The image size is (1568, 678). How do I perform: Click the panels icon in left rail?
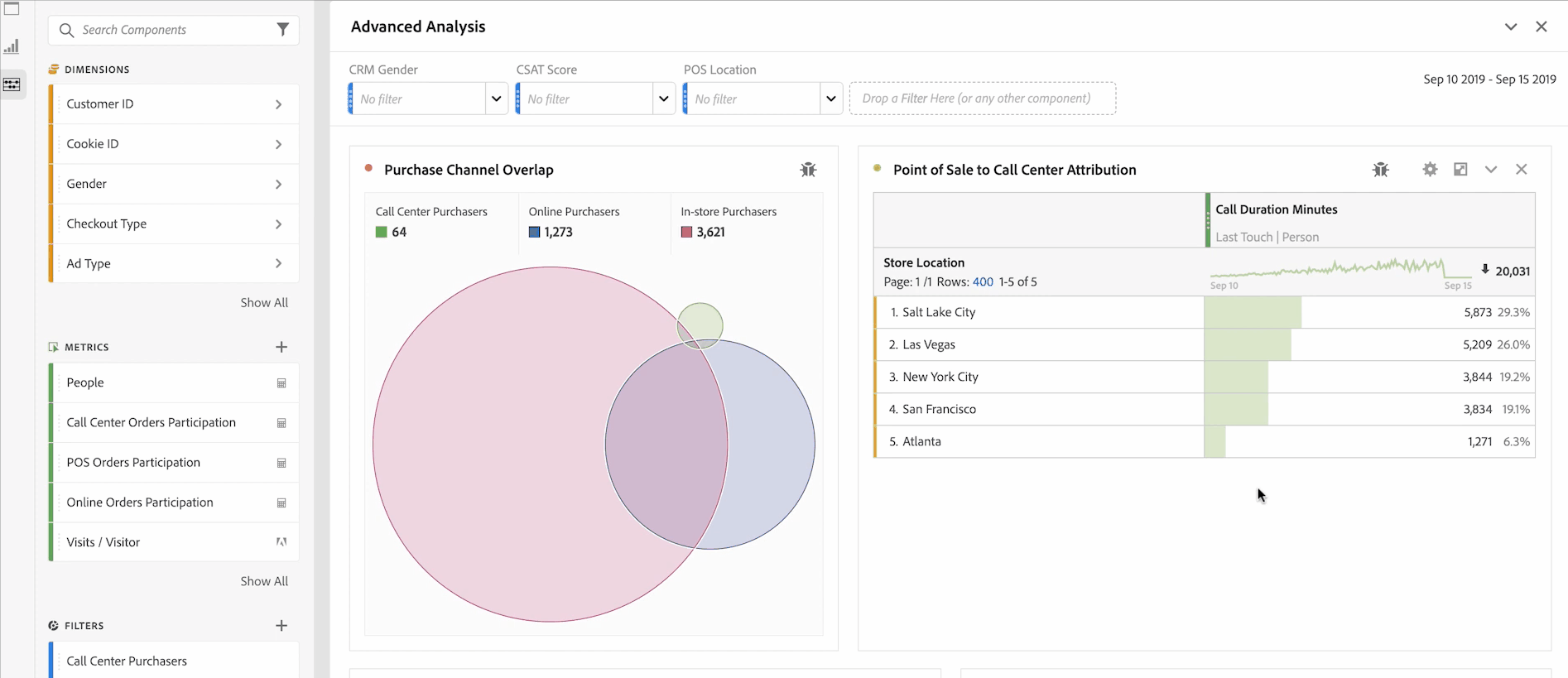(x=12, y=9)
